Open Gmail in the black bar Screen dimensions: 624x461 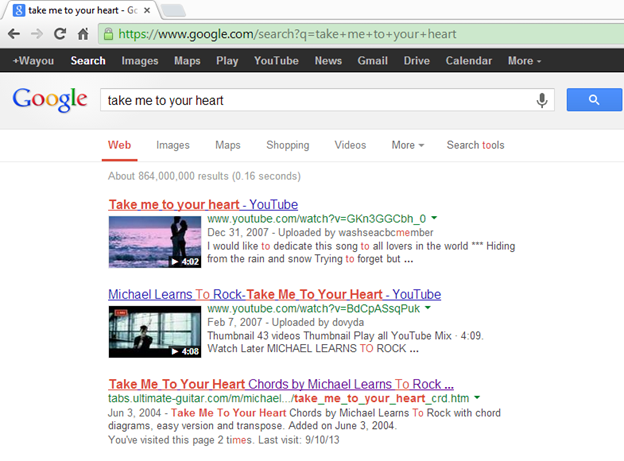click(372, 61)
